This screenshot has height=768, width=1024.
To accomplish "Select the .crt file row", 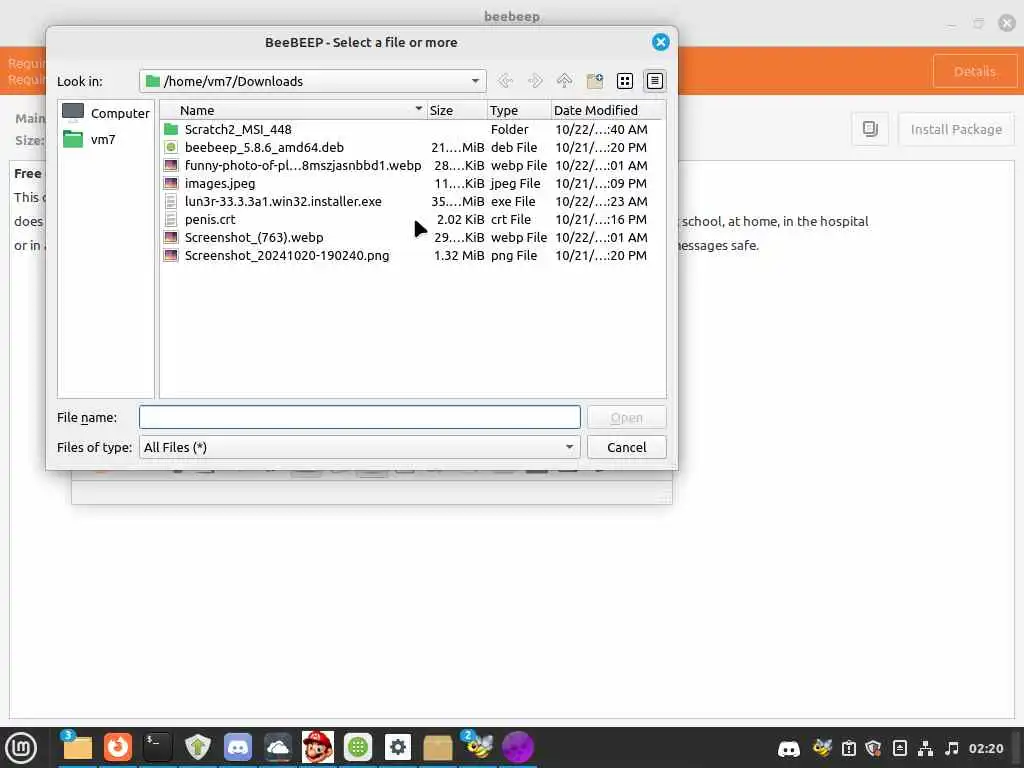I will pos(413,219).
